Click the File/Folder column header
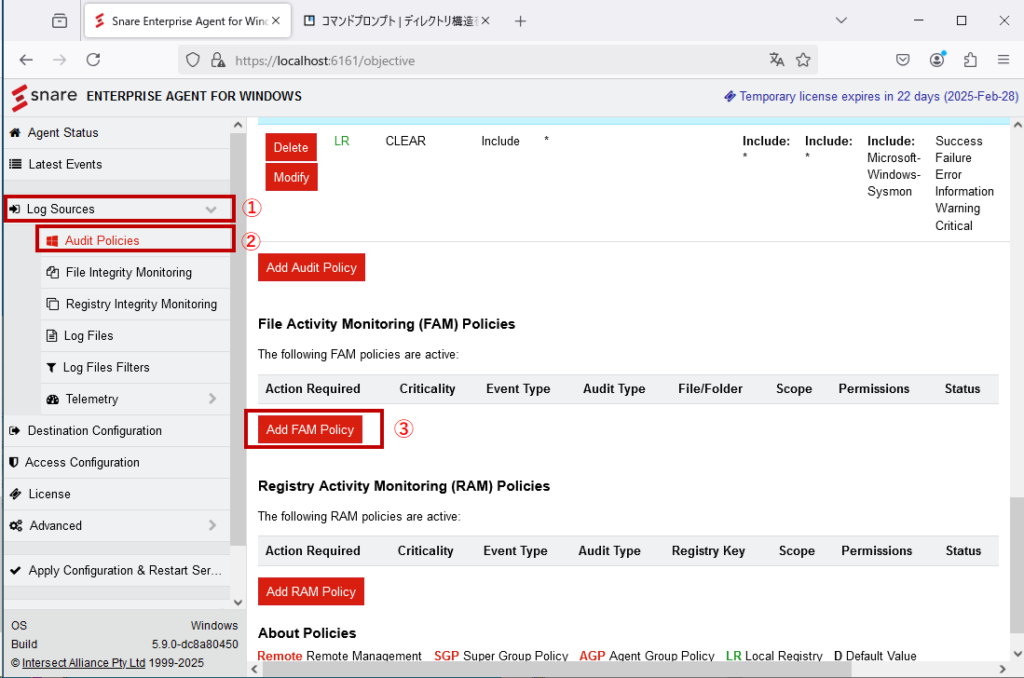This screenshot has width=1024, height=678. tap(710, 389)
